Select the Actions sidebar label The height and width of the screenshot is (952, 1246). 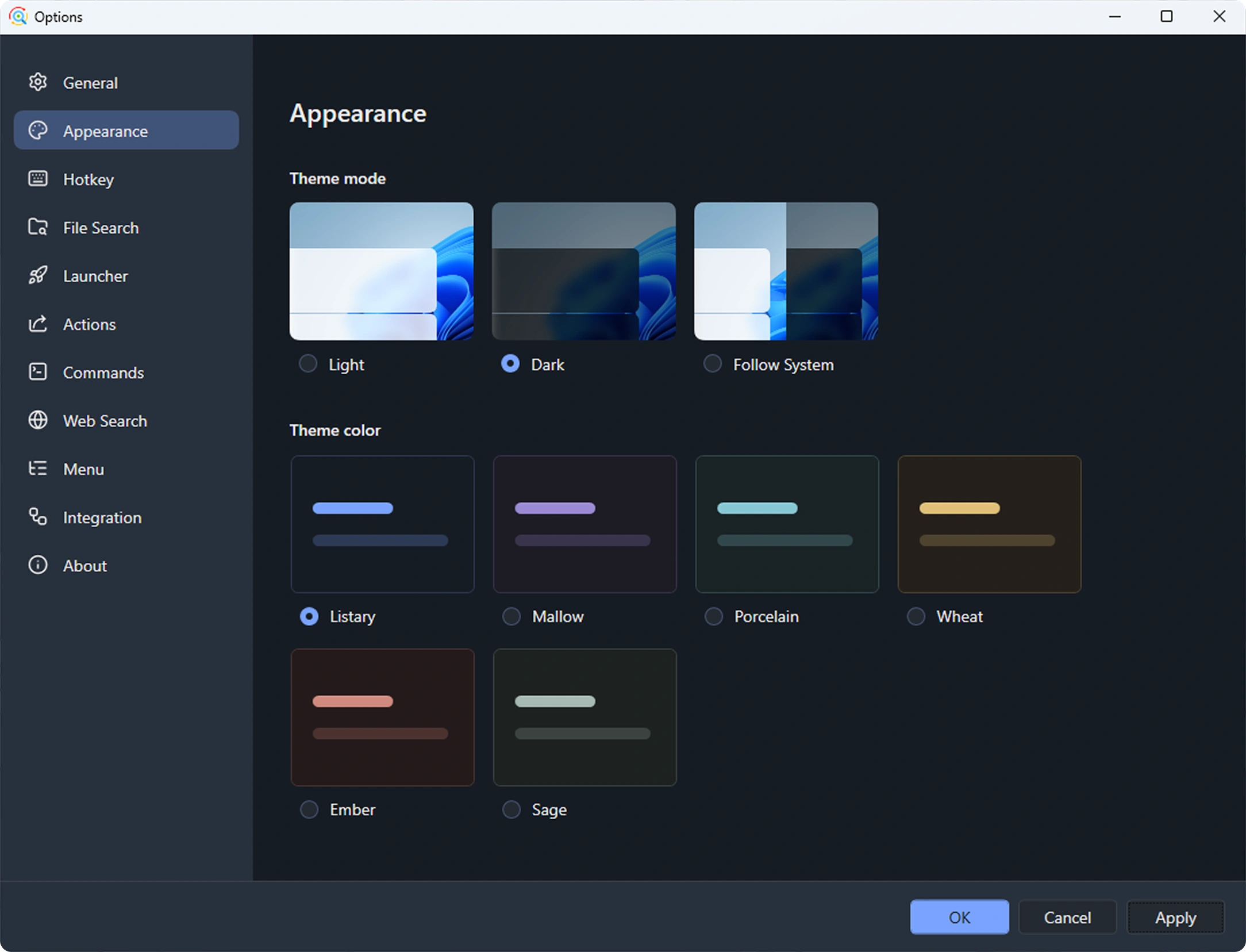coord(90,324)
